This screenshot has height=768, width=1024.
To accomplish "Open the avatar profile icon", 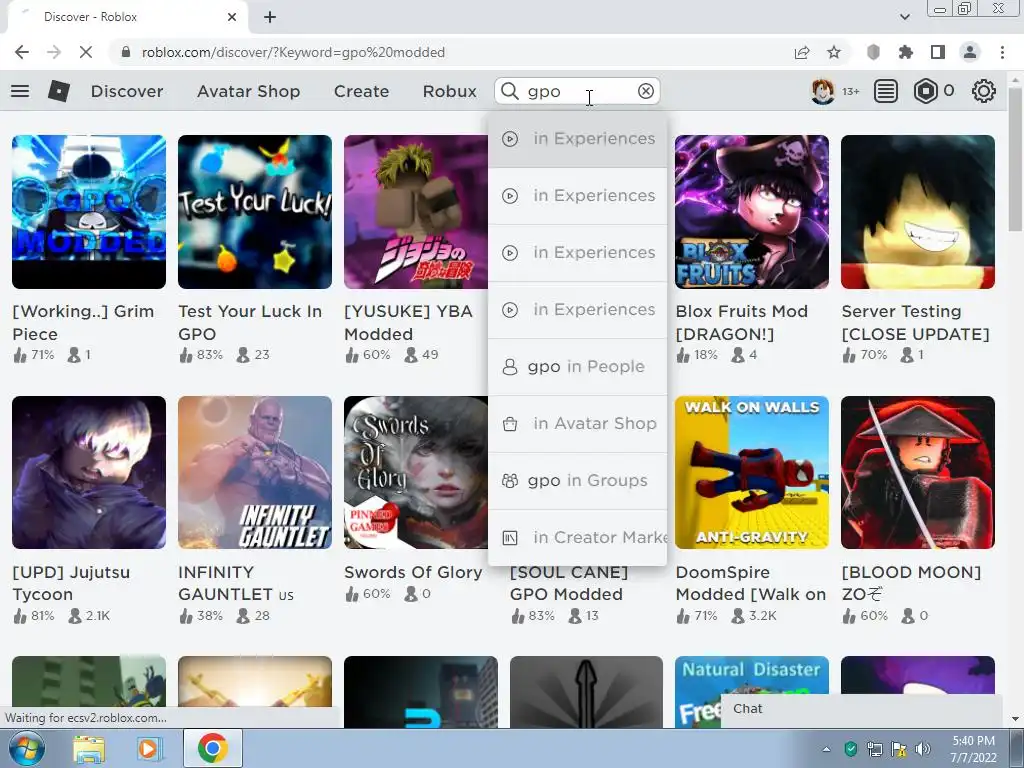I will [822, 91].
